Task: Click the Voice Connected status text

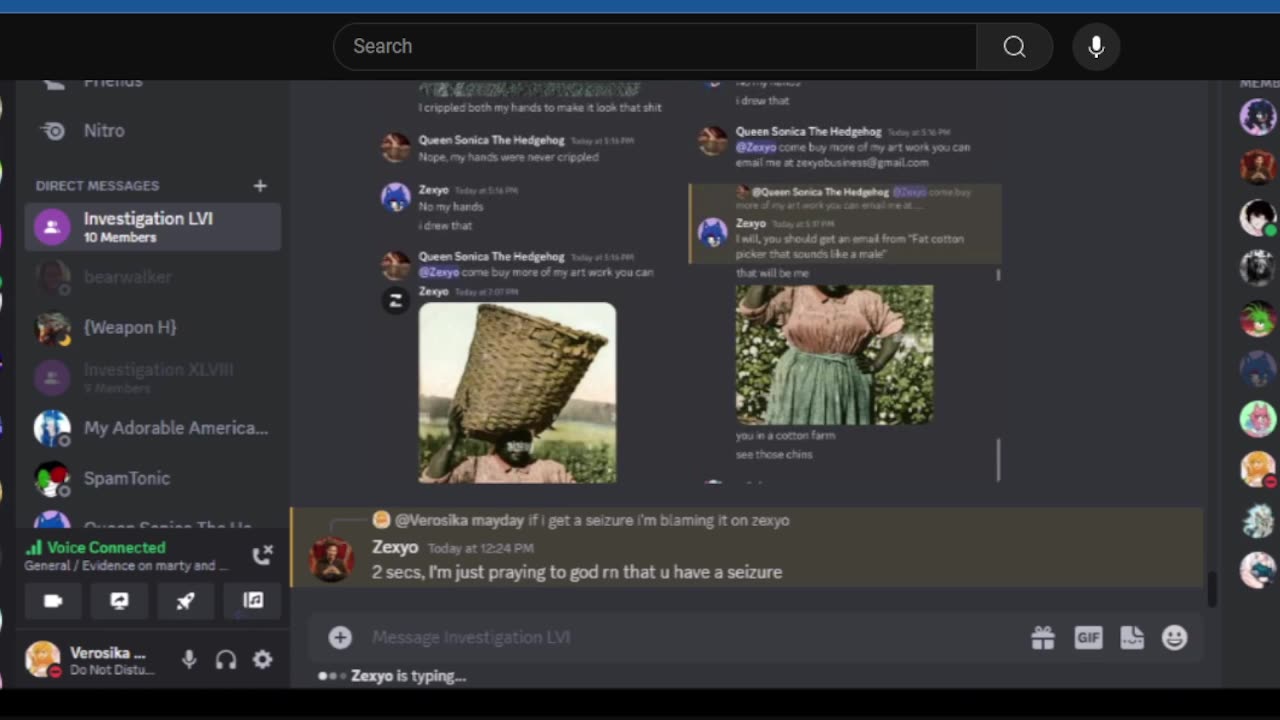Action: [106, 547]
